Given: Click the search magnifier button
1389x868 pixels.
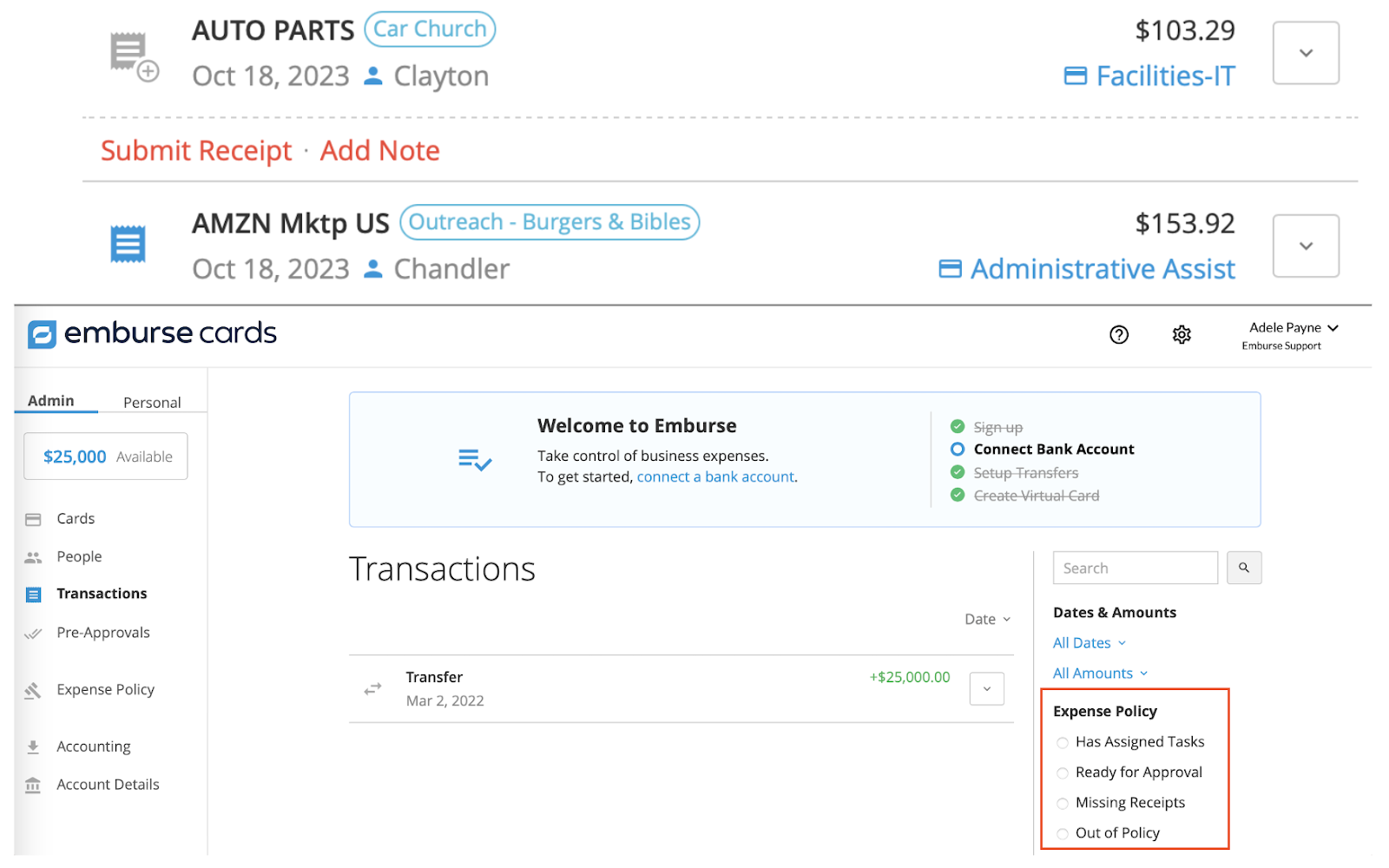Looking at the screenshot, I should (x=1244, y=568).
